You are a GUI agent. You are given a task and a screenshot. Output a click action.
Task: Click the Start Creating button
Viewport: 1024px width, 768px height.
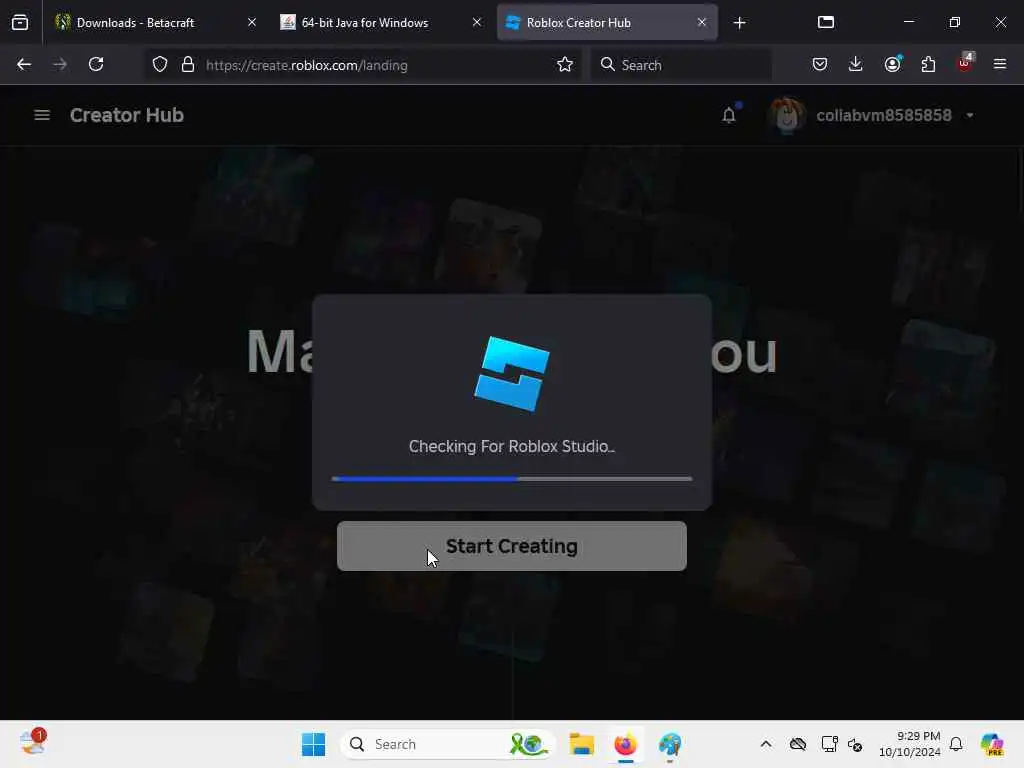coord(512,546)
